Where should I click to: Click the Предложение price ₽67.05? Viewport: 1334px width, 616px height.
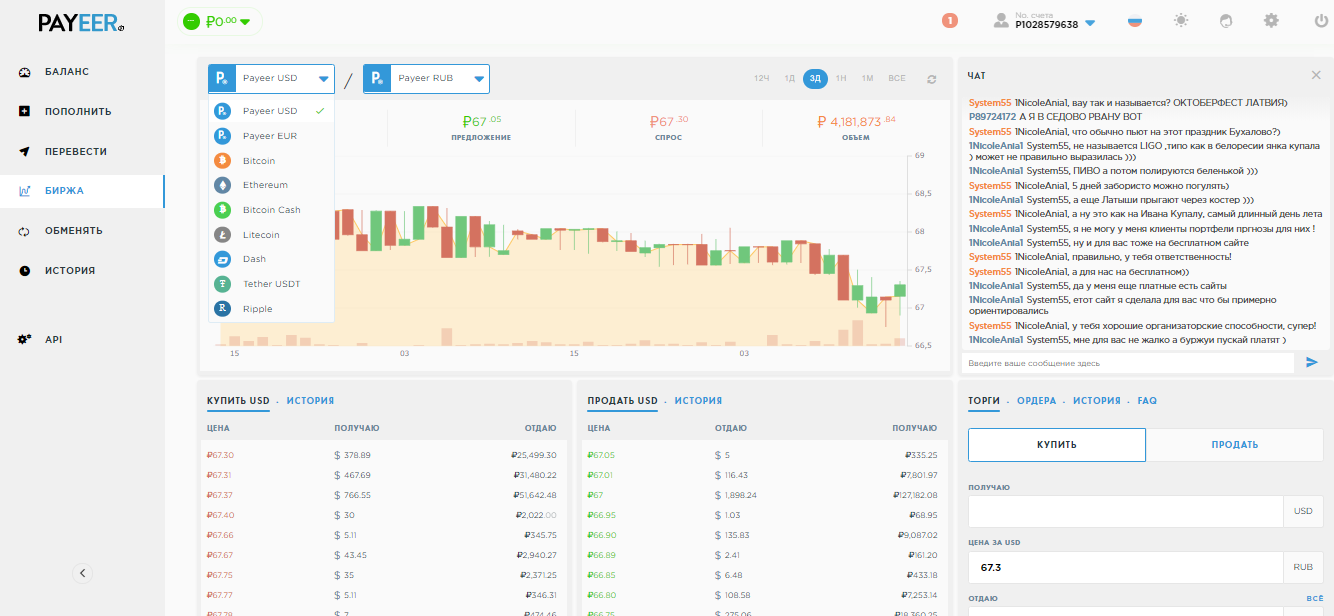coord(481,122)
